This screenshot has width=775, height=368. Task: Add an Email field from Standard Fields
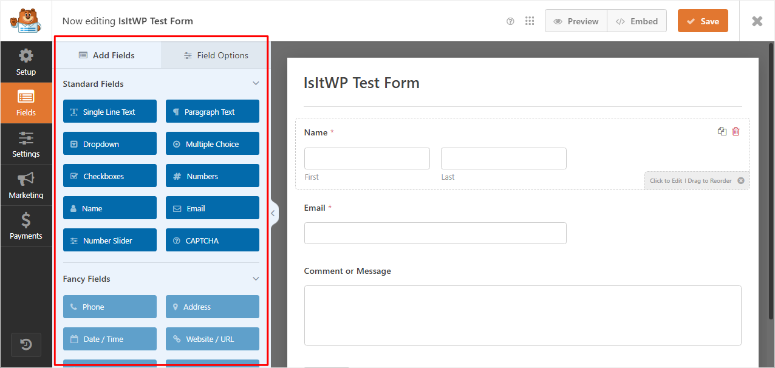coord(213,208)
